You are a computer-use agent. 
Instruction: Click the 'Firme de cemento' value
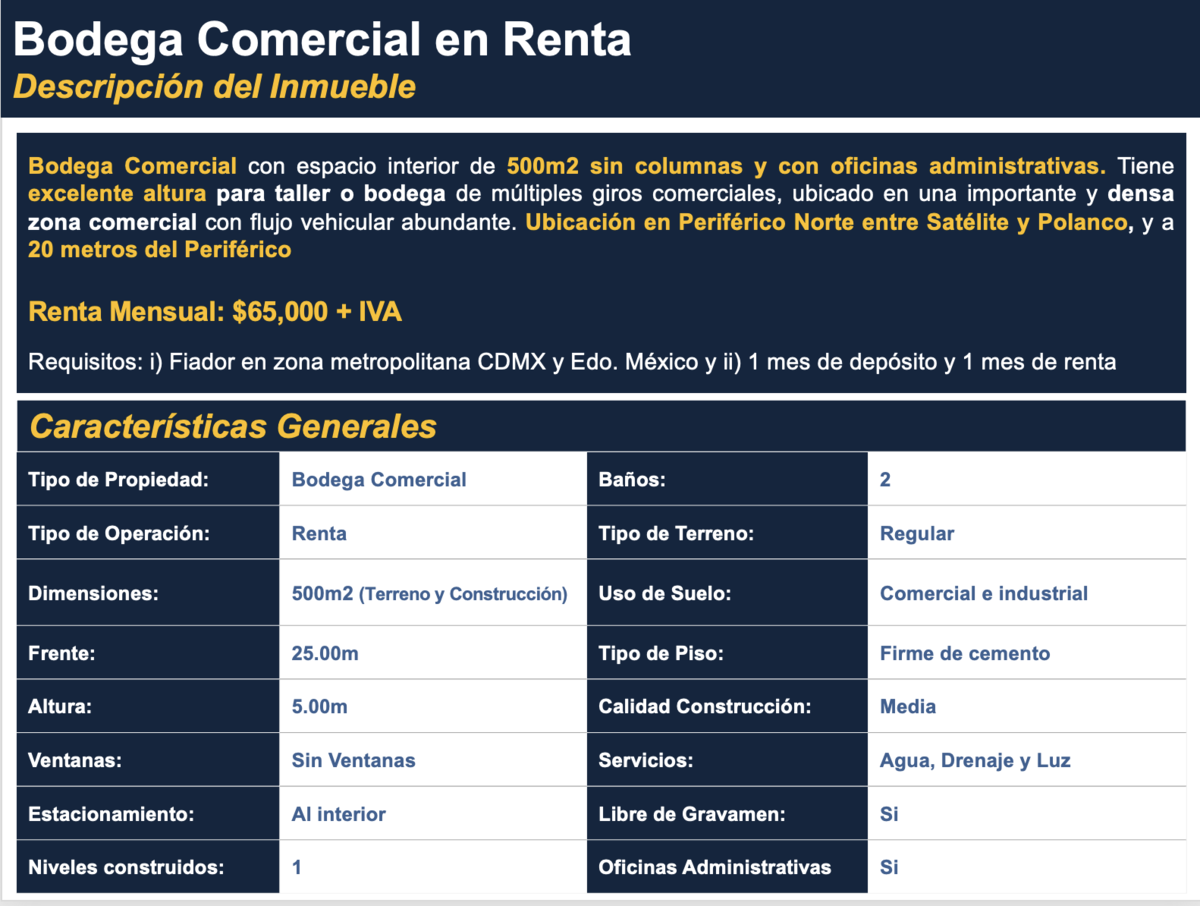point(965,653)
